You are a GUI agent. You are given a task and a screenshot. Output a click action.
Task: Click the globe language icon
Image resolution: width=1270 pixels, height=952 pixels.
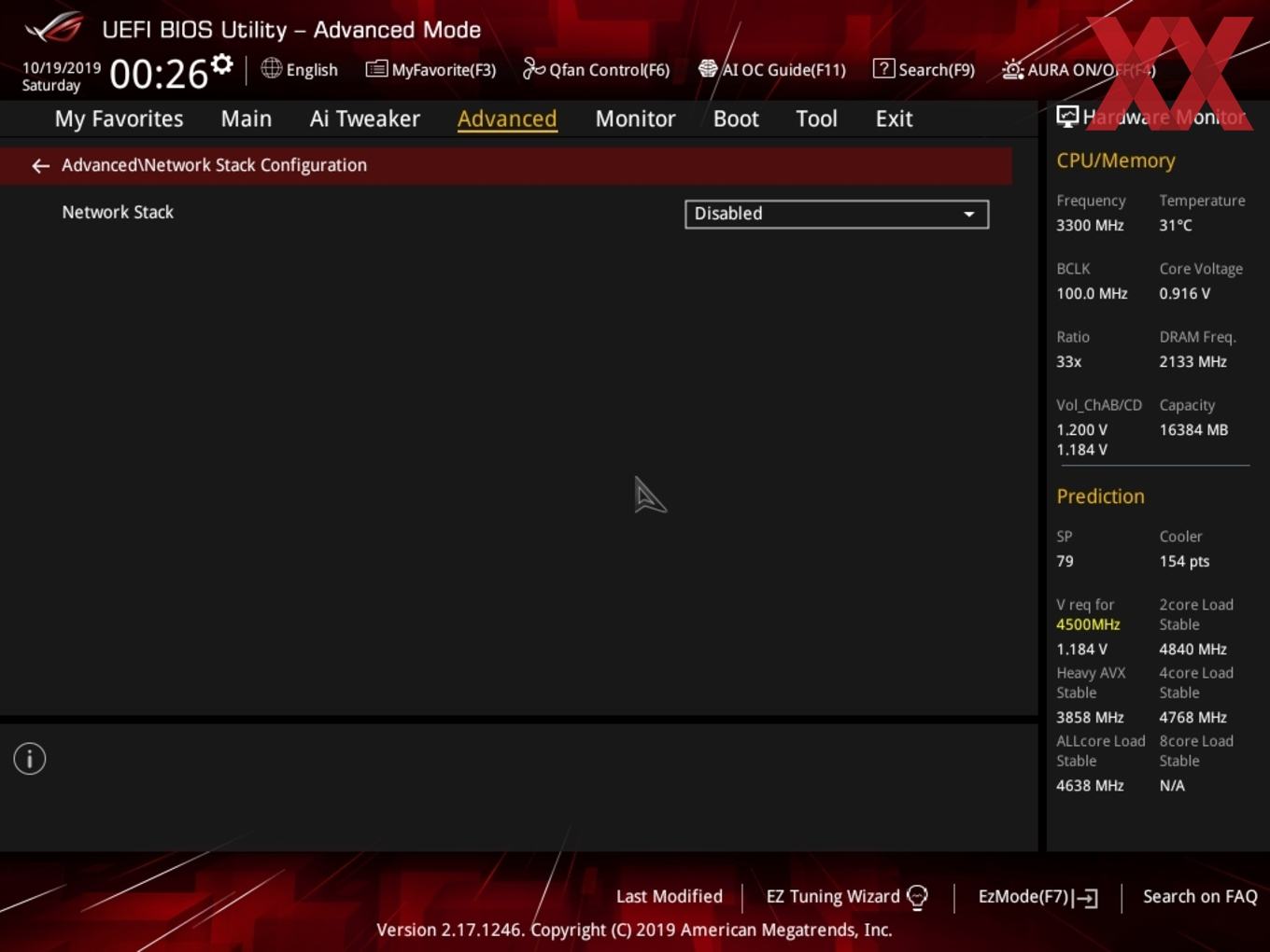click(x=271, y=68)
